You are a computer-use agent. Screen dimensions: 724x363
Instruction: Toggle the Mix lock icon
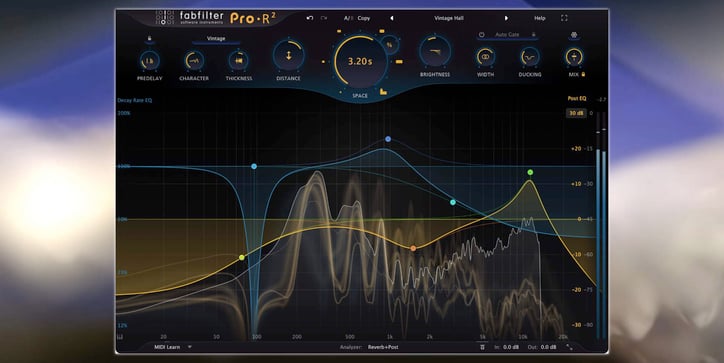[x=583, y=74]
